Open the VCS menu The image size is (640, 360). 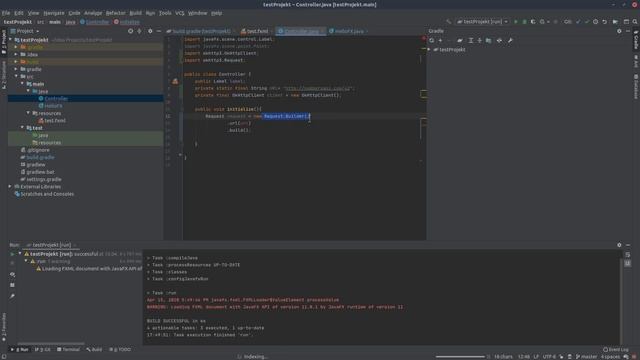tap(180, 13)
